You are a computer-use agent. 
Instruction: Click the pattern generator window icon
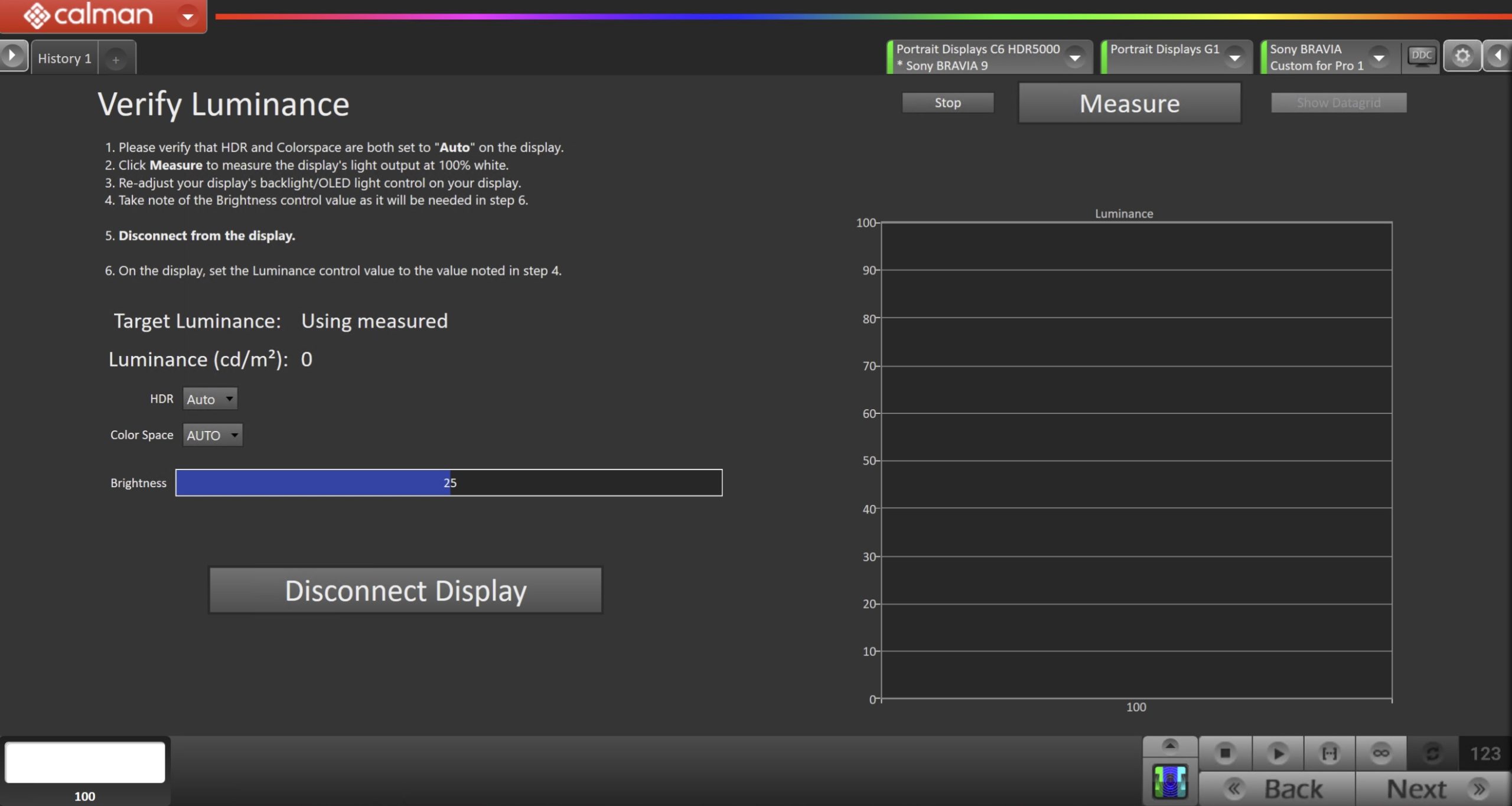1169,781
